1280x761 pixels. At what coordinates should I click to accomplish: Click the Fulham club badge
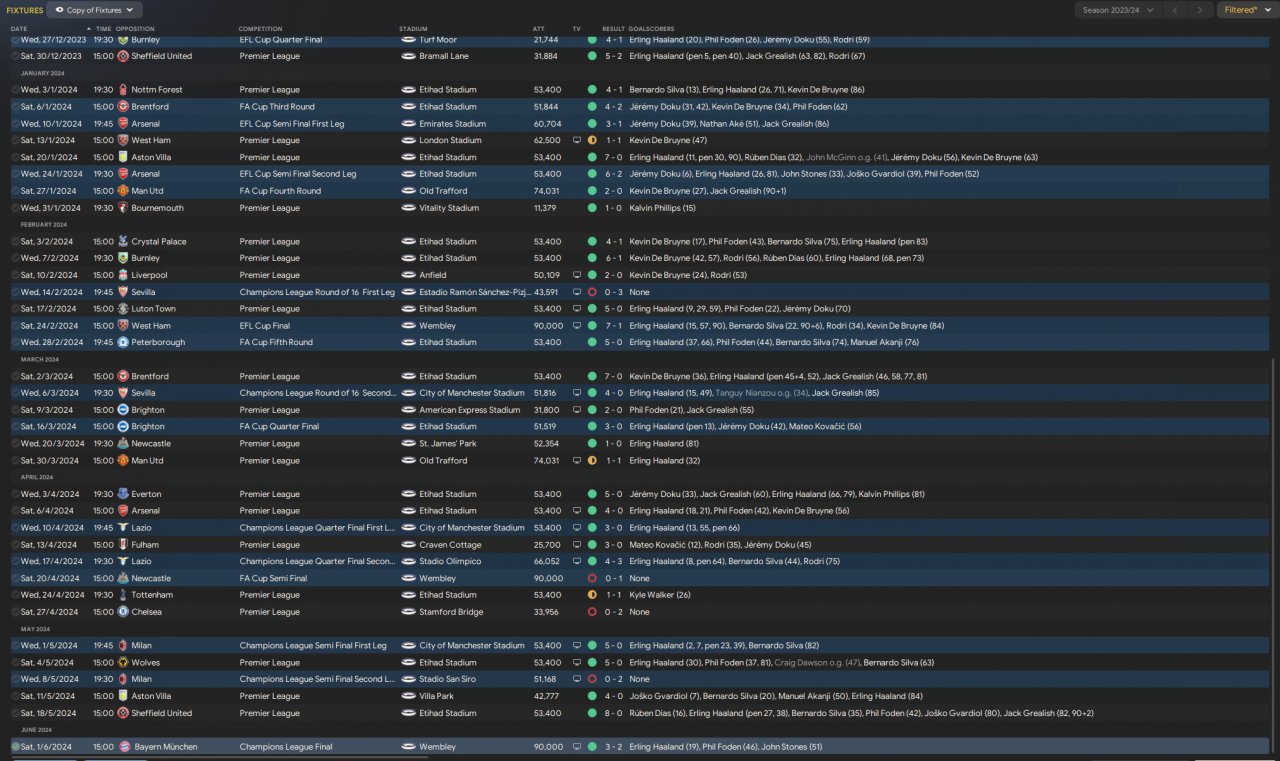(x=123, y=545)
